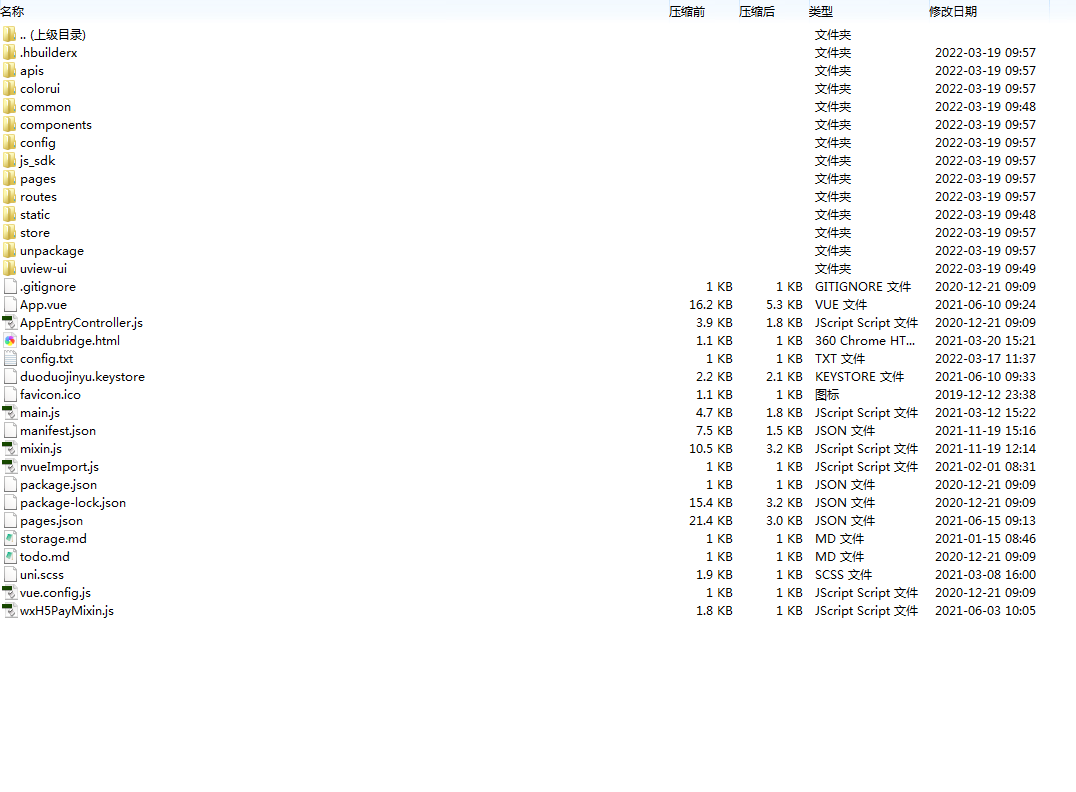Select the wxH5PayMixin.js script icon
Screen dimensions: 1076x792
[10, 610]
